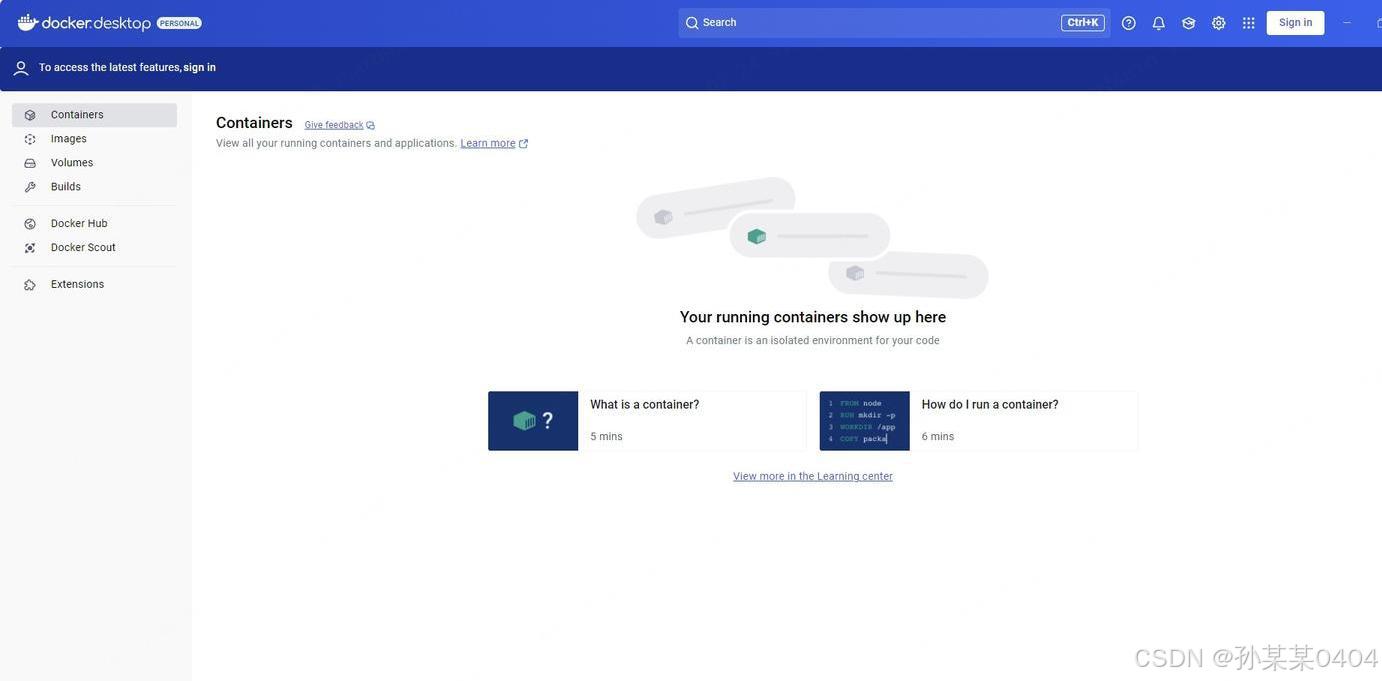Open the Volumes section
This screenshot has width=1382, height=681.
pyautogui.click(x=94, y=163)
